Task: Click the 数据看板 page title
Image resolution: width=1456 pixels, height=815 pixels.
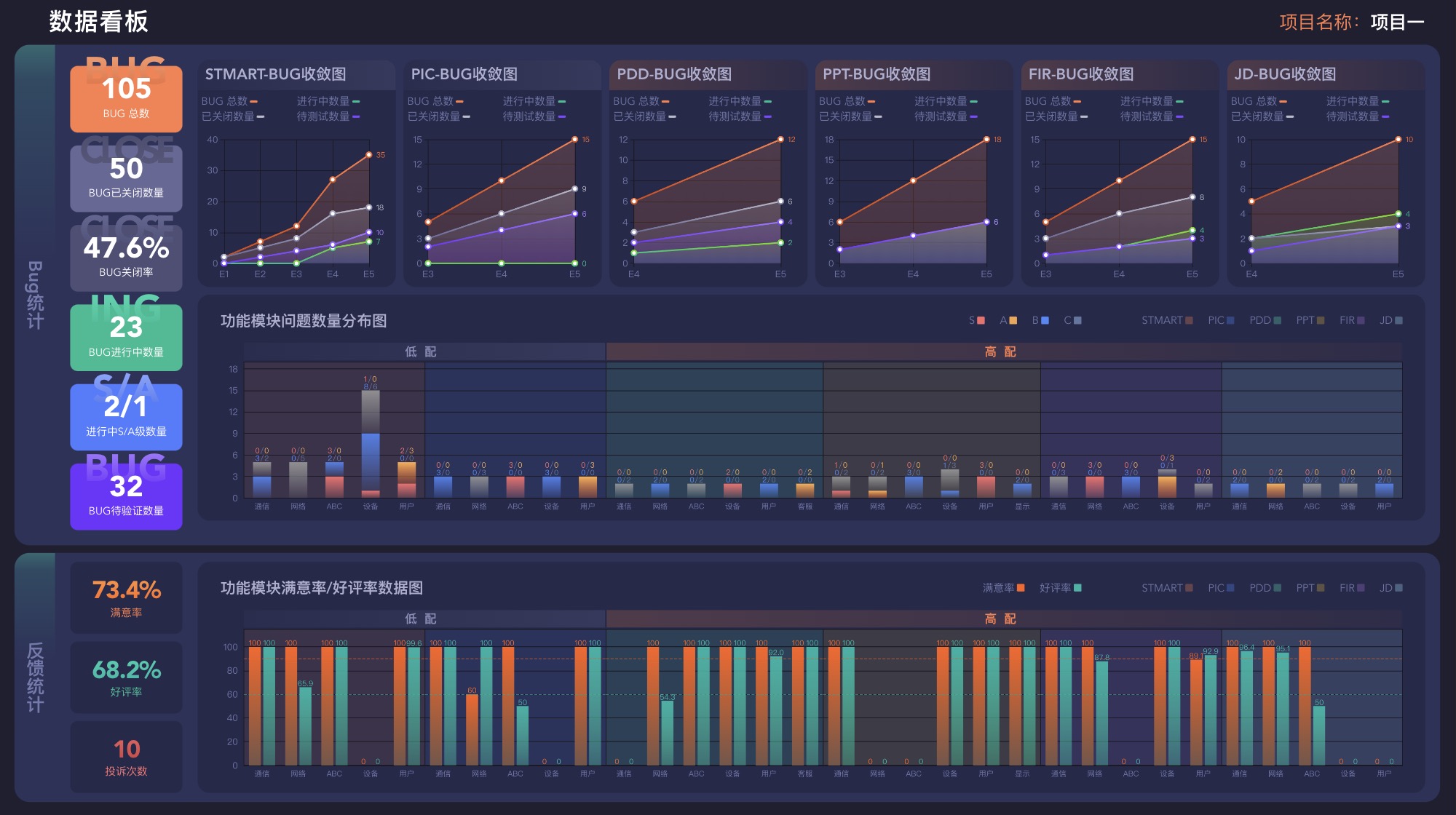Action: [99, 22]
